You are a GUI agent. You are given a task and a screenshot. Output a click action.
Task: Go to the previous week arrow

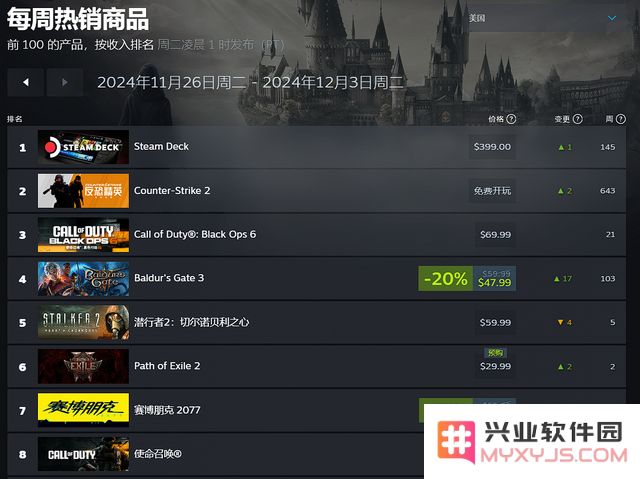pos(26,82)
